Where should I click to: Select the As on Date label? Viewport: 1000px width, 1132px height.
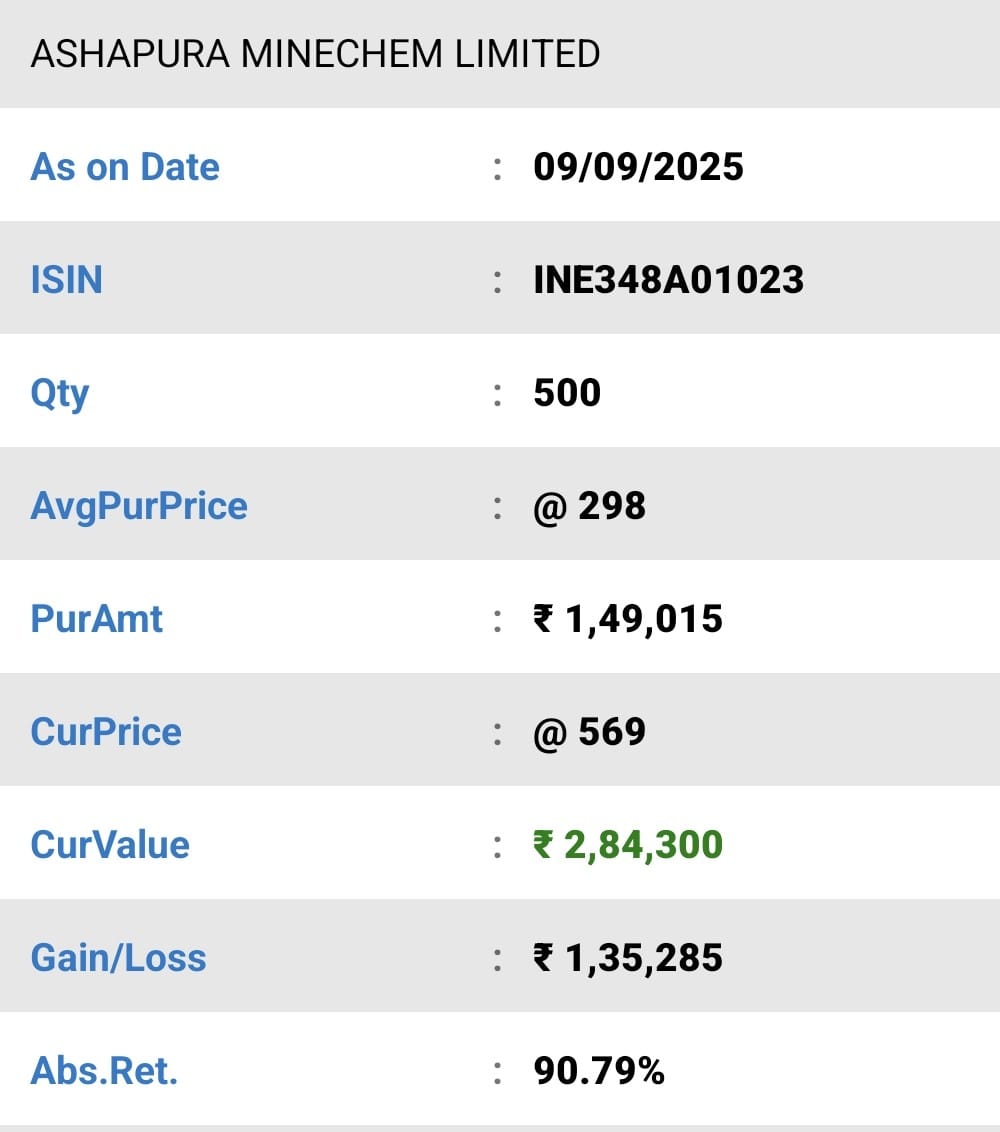tap(125, 166)
